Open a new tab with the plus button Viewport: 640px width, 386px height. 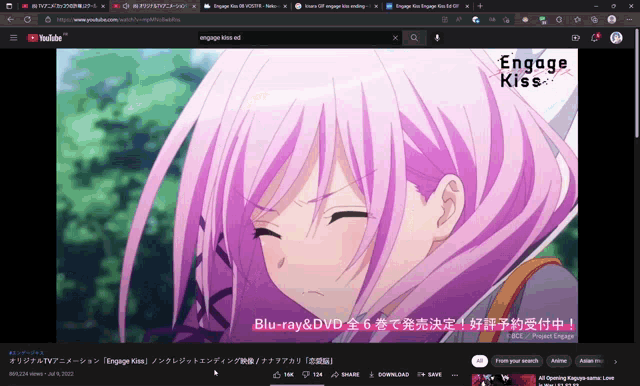[480, 6]
